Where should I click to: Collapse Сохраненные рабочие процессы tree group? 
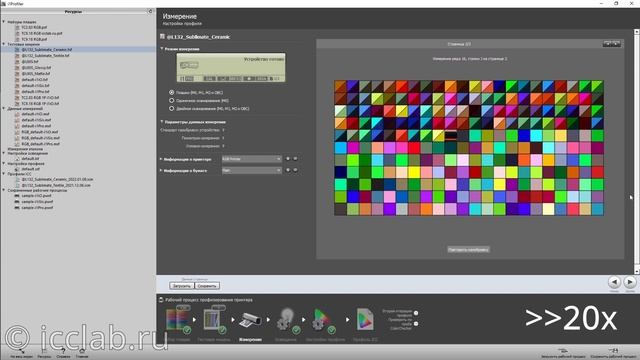tap(4, 190)
